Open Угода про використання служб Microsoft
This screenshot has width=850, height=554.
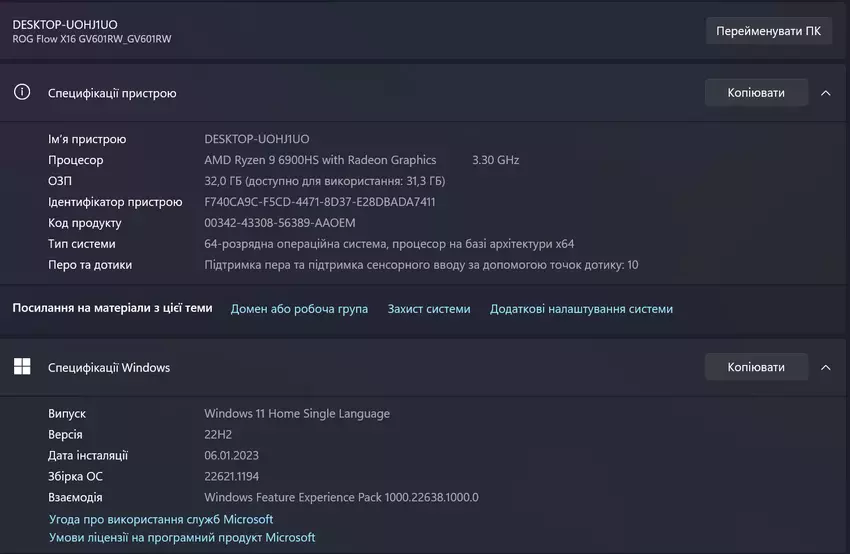pos(161,519)
